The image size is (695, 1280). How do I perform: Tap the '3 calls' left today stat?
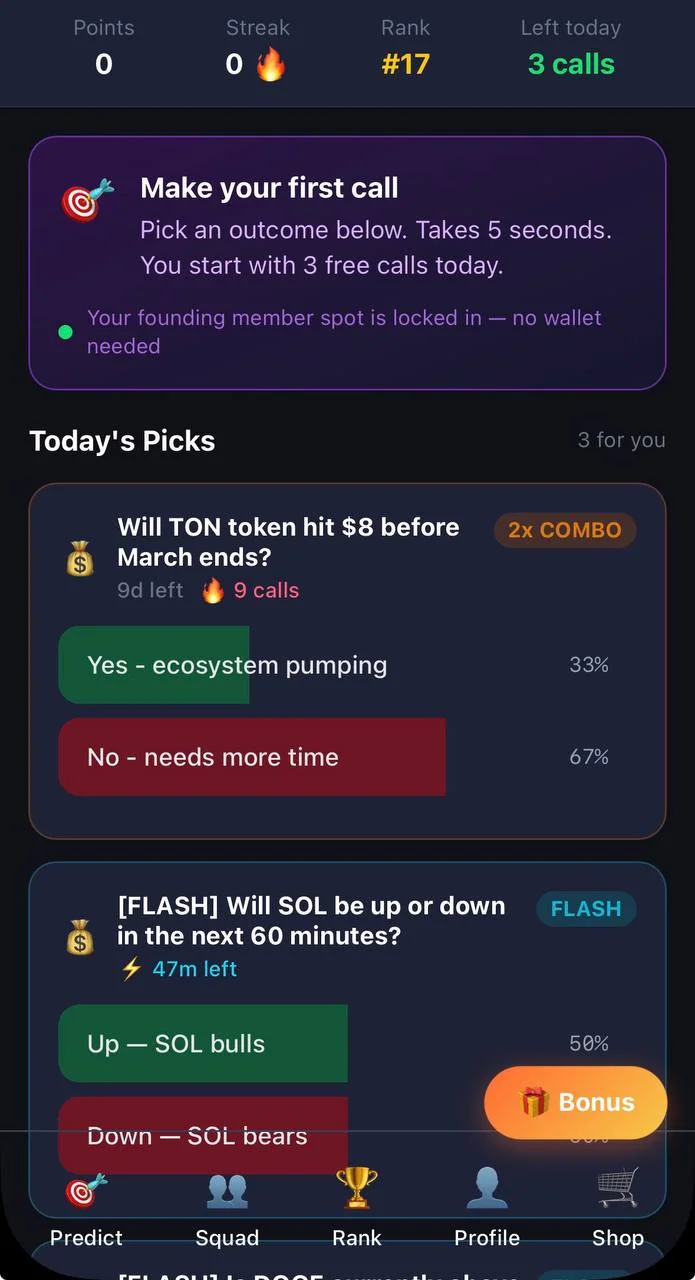[x=571, y=65]
